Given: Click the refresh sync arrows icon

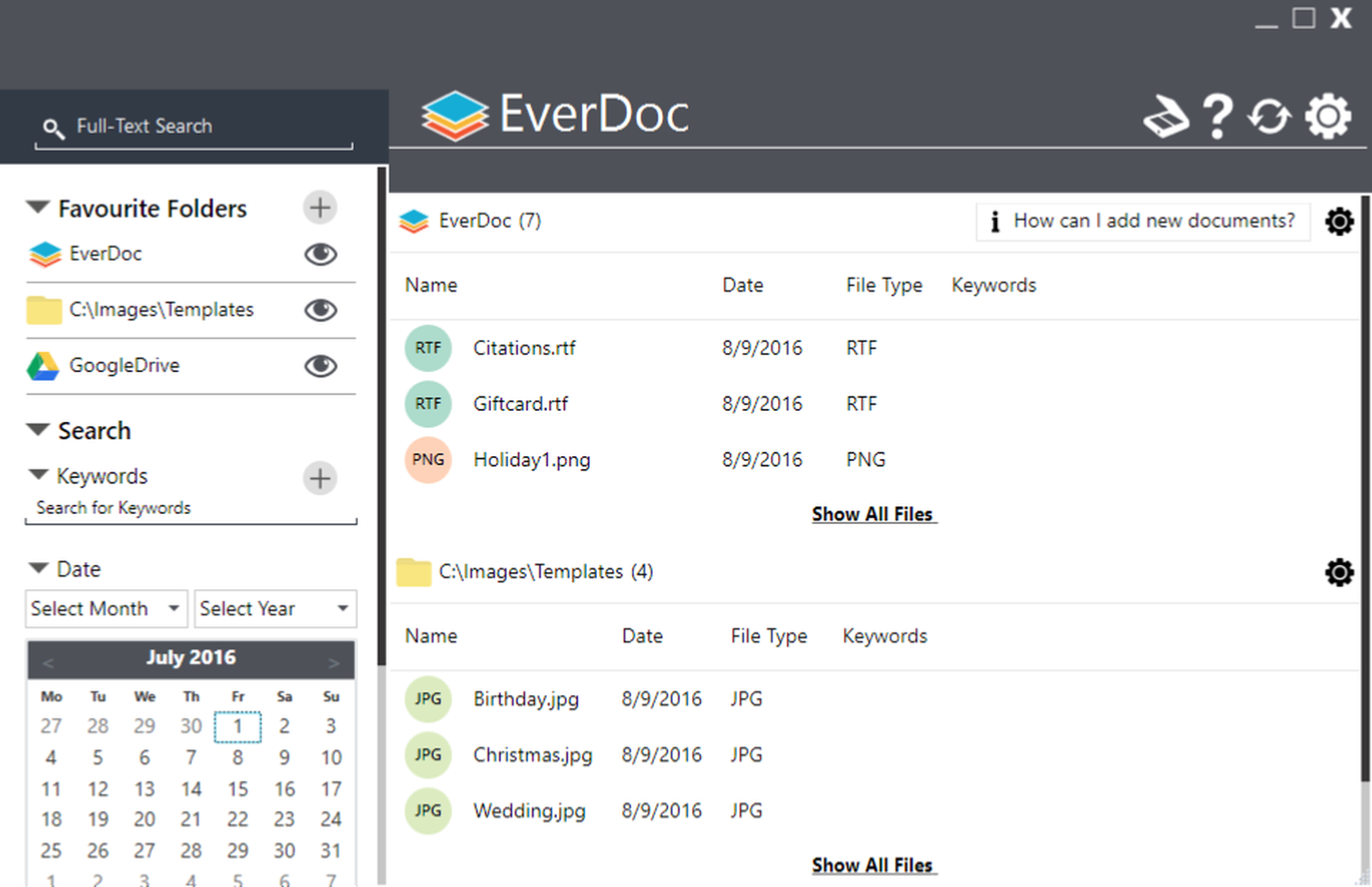Looking at the screenshot, I should click(1270, 117).
